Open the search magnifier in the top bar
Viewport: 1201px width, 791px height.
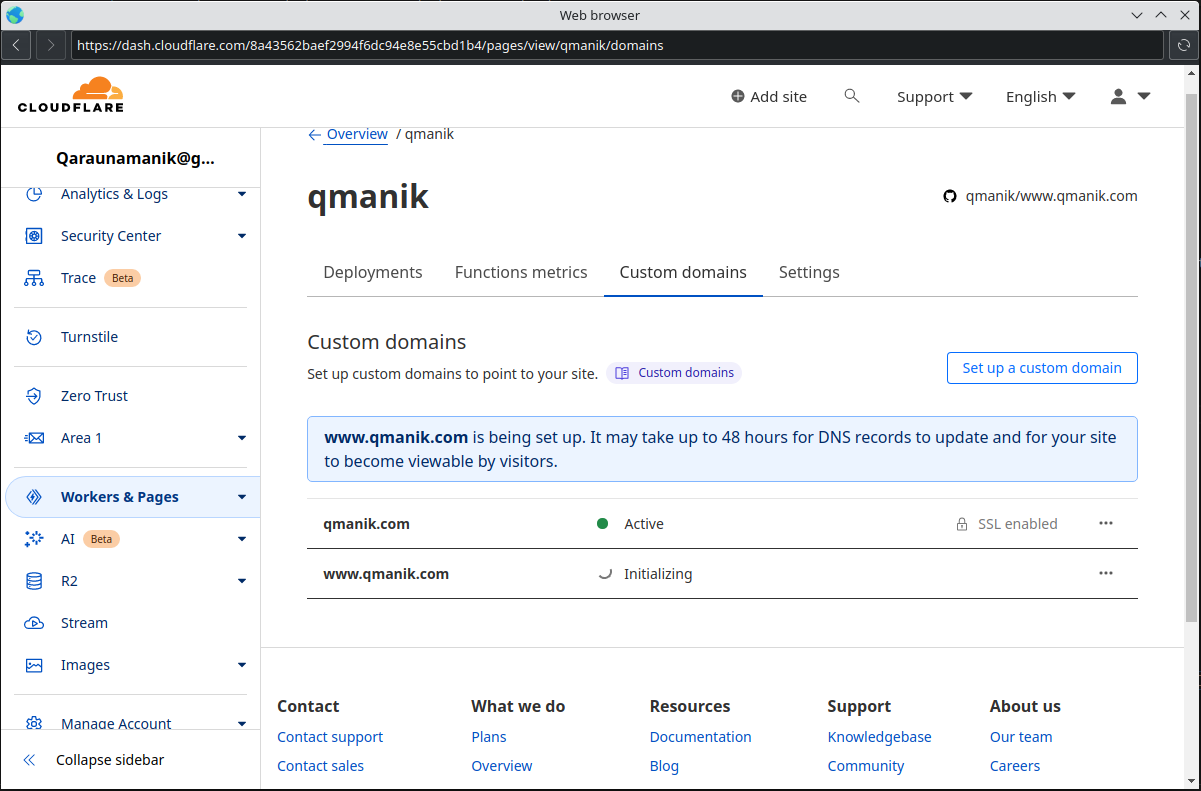click(x=851, y=96)
